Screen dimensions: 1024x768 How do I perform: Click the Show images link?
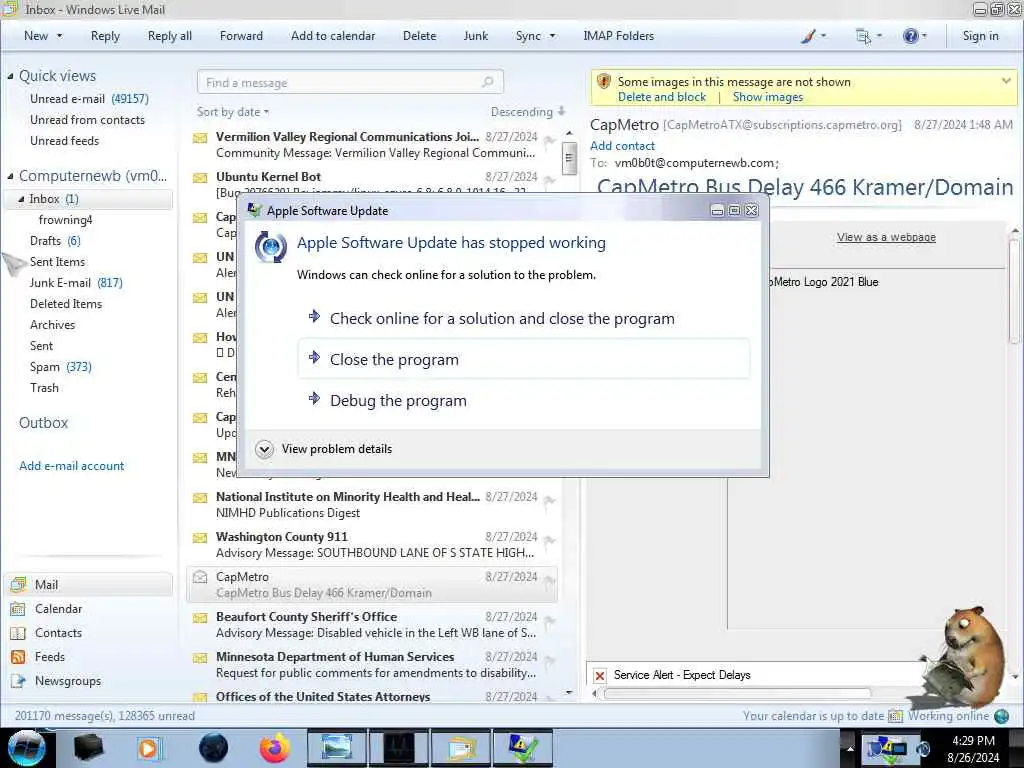768,97
